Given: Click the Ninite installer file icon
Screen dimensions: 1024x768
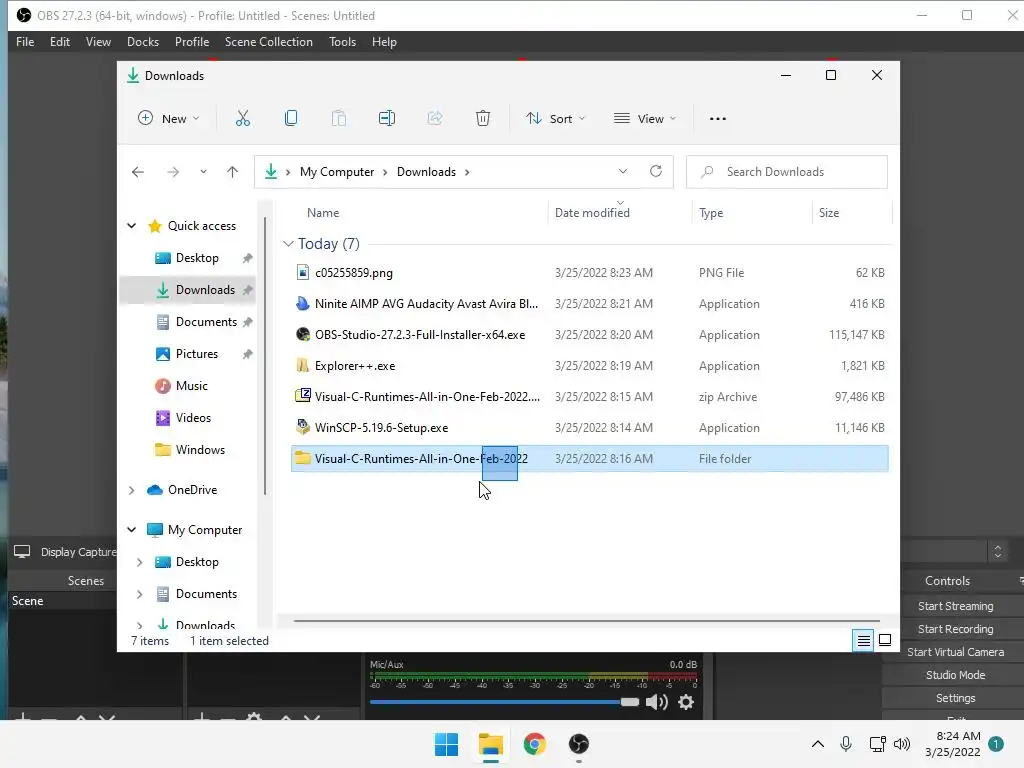Looking at the screenshot, I should tap(302, 304).
